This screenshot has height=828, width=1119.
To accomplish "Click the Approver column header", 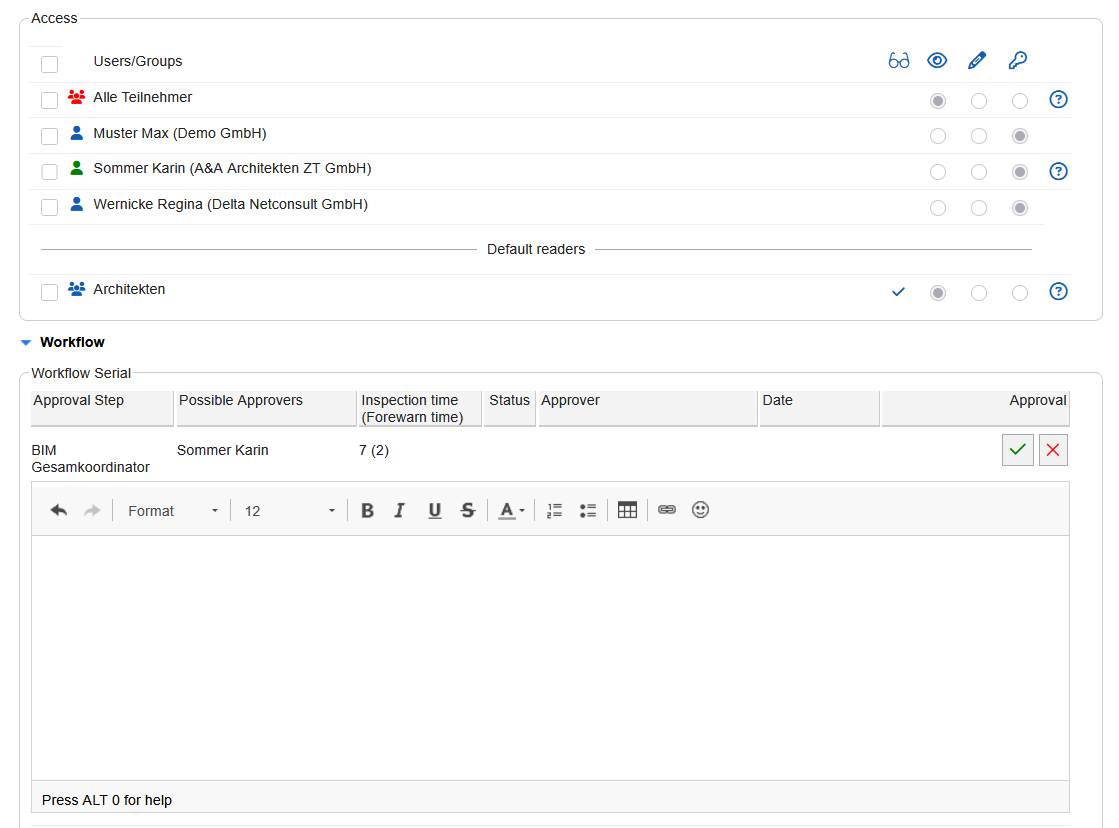I will (x=647, y=401).
